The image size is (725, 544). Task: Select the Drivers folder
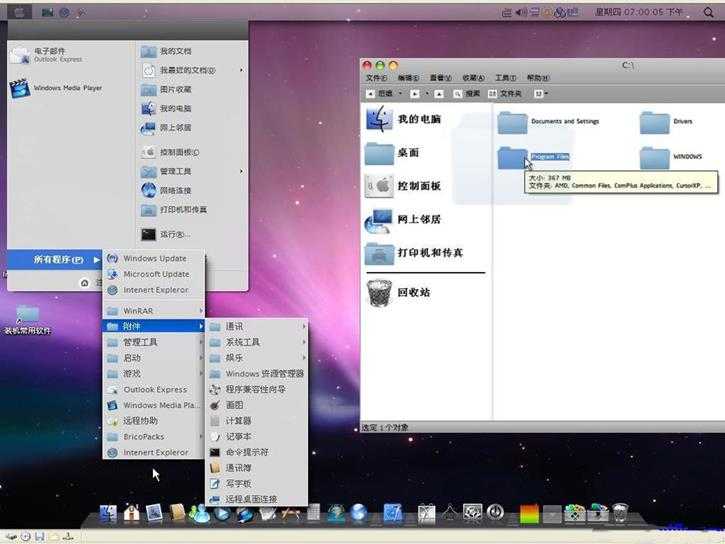(666, 122)
